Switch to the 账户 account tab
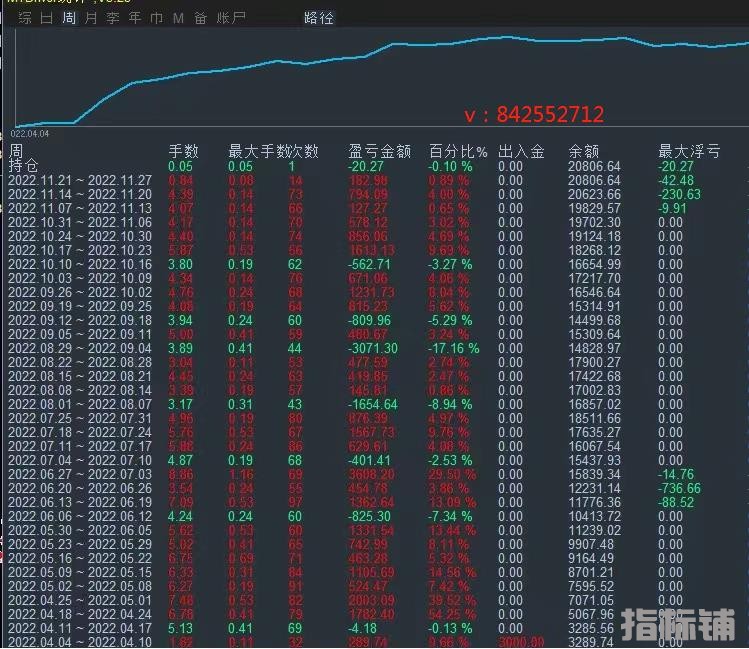 click(231, 18)
